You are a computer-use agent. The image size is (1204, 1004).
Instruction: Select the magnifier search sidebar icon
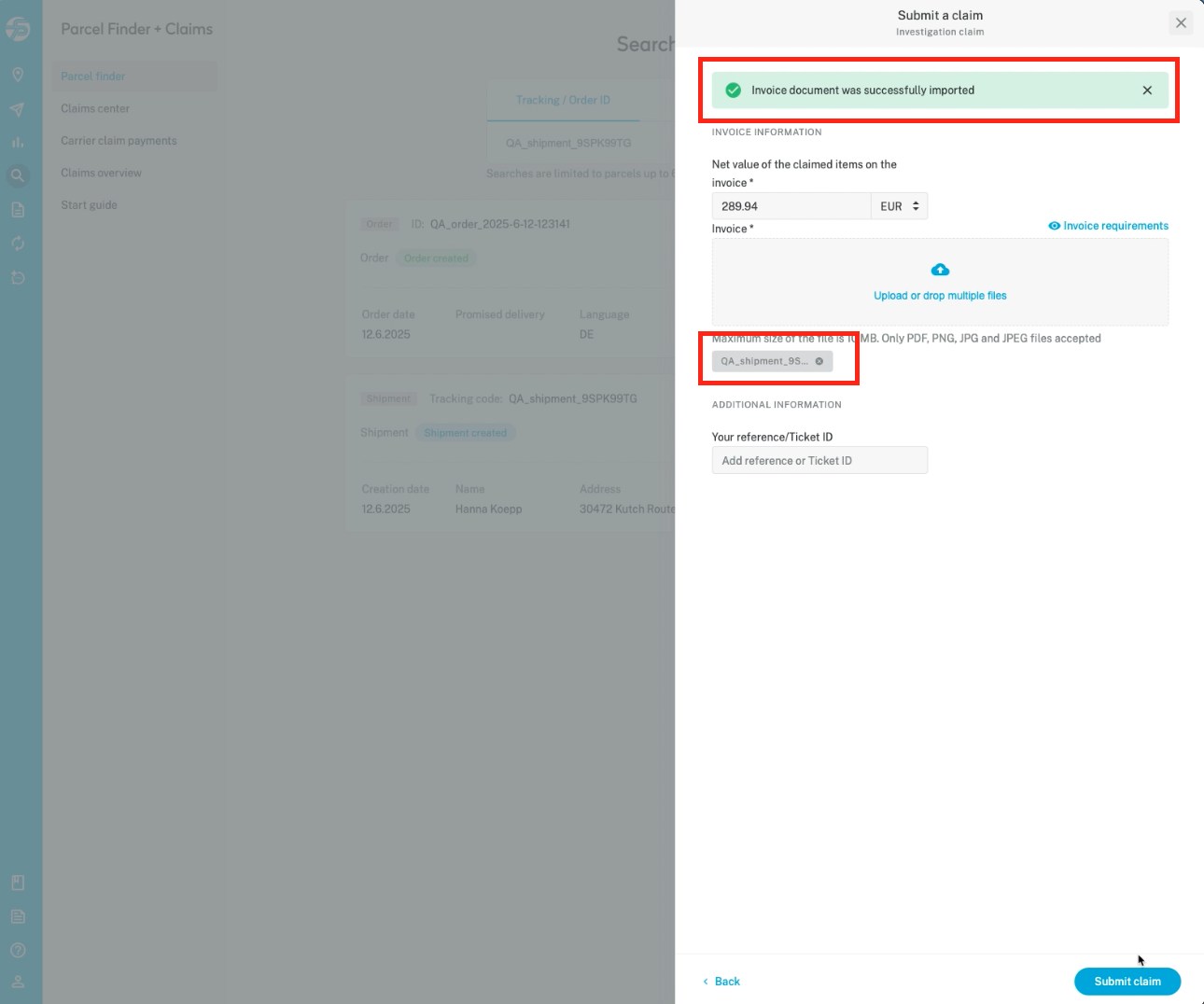[18, 175]
